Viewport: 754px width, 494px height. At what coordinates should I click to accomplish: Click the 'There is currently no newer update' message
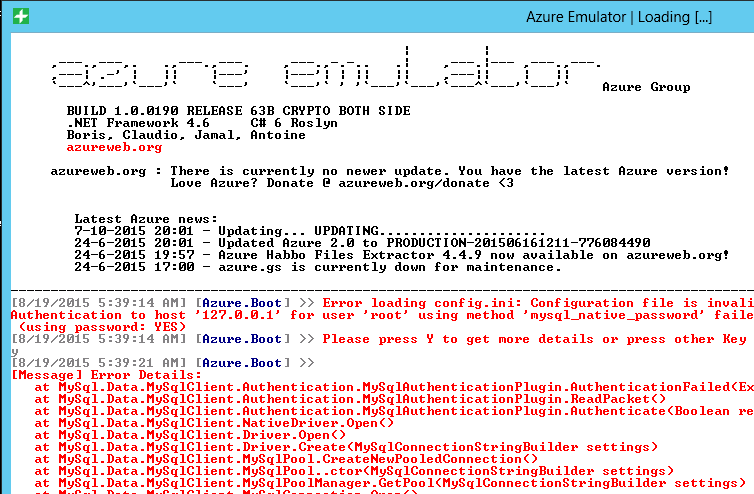(450, 171)
